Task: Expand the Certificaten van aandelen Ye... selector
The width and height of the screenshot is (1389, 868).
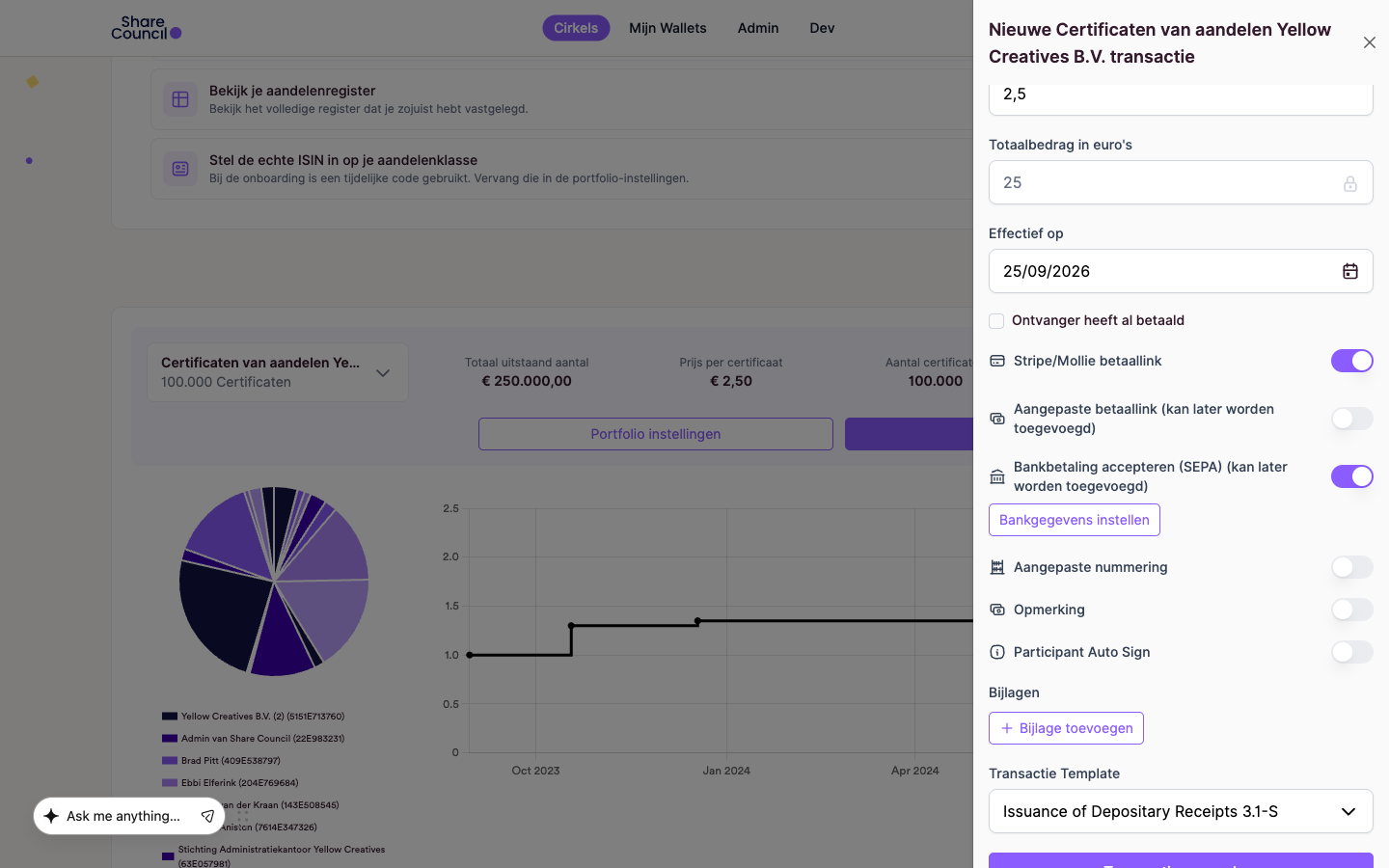Action: [278, 372]
